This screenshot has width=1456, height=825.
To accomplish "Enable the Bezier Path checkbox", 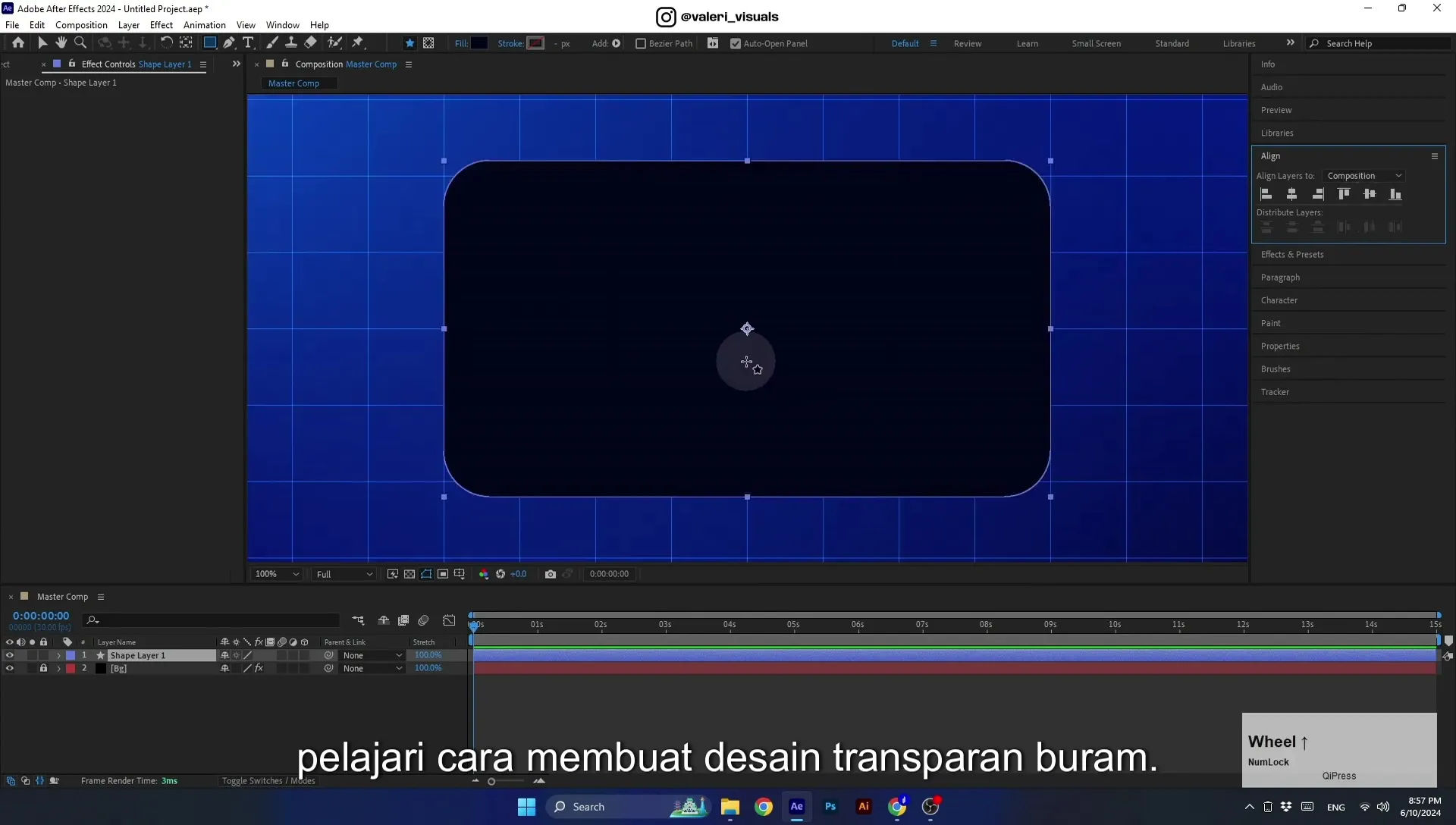I will pyautogui.click(x=641, y=44).
